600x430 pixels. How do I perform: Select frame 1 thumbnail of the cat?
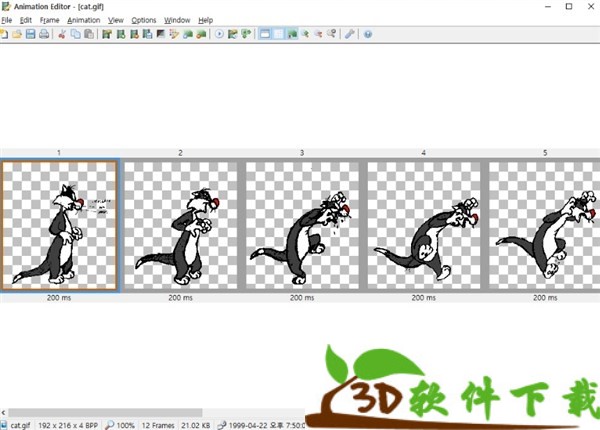coord(59,225)
